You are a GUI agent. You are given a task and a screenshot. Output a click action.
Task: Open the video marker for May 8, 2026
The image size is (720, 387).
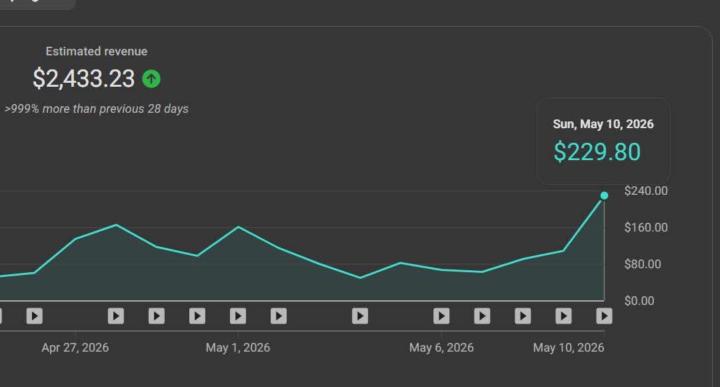coord(523,316)
